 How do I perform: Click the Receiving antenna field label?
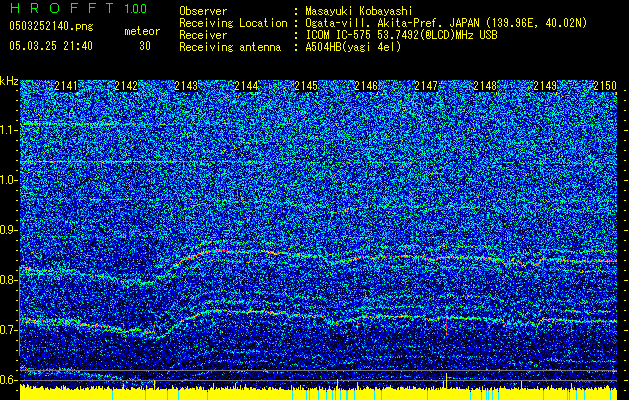click(x=230, y=47)
